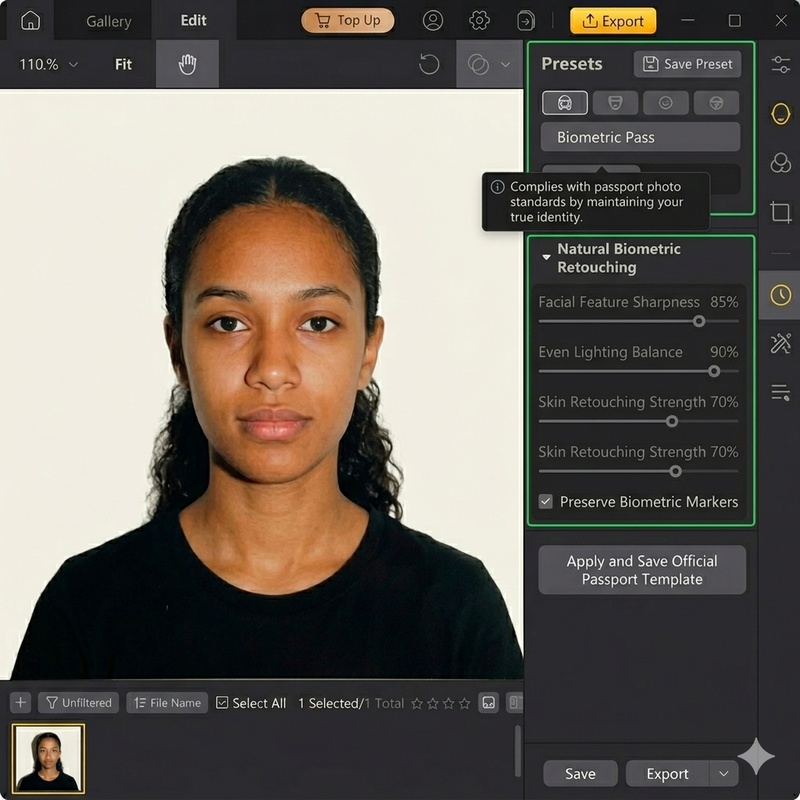The image size is (800, 800).
Task: Enable Preserve Biometric Markers checkbox
Action: 547,502
